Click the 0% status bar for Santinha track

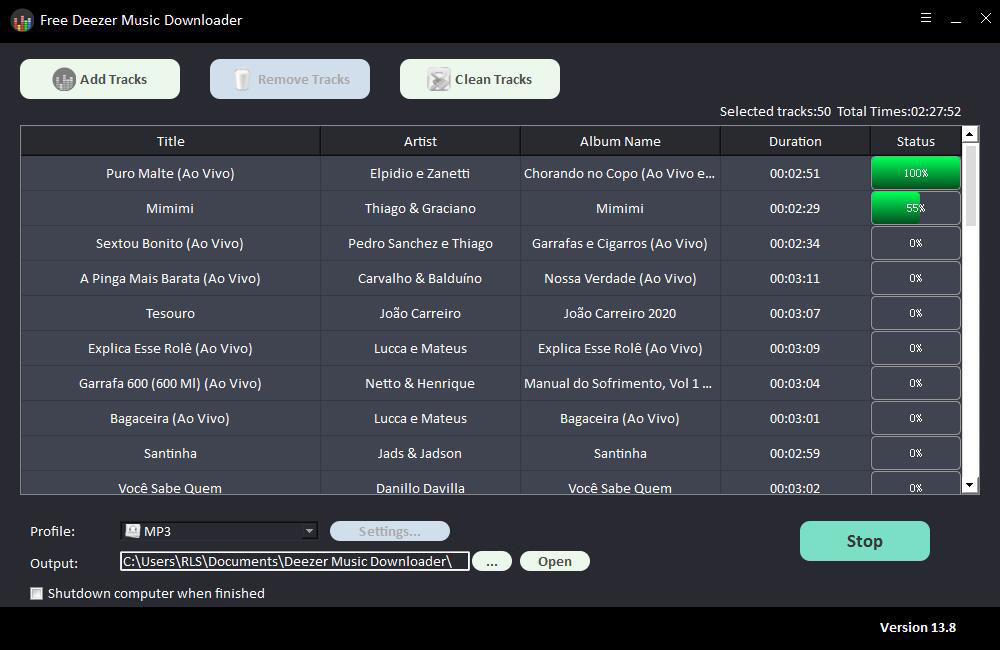tap(916, 454)
